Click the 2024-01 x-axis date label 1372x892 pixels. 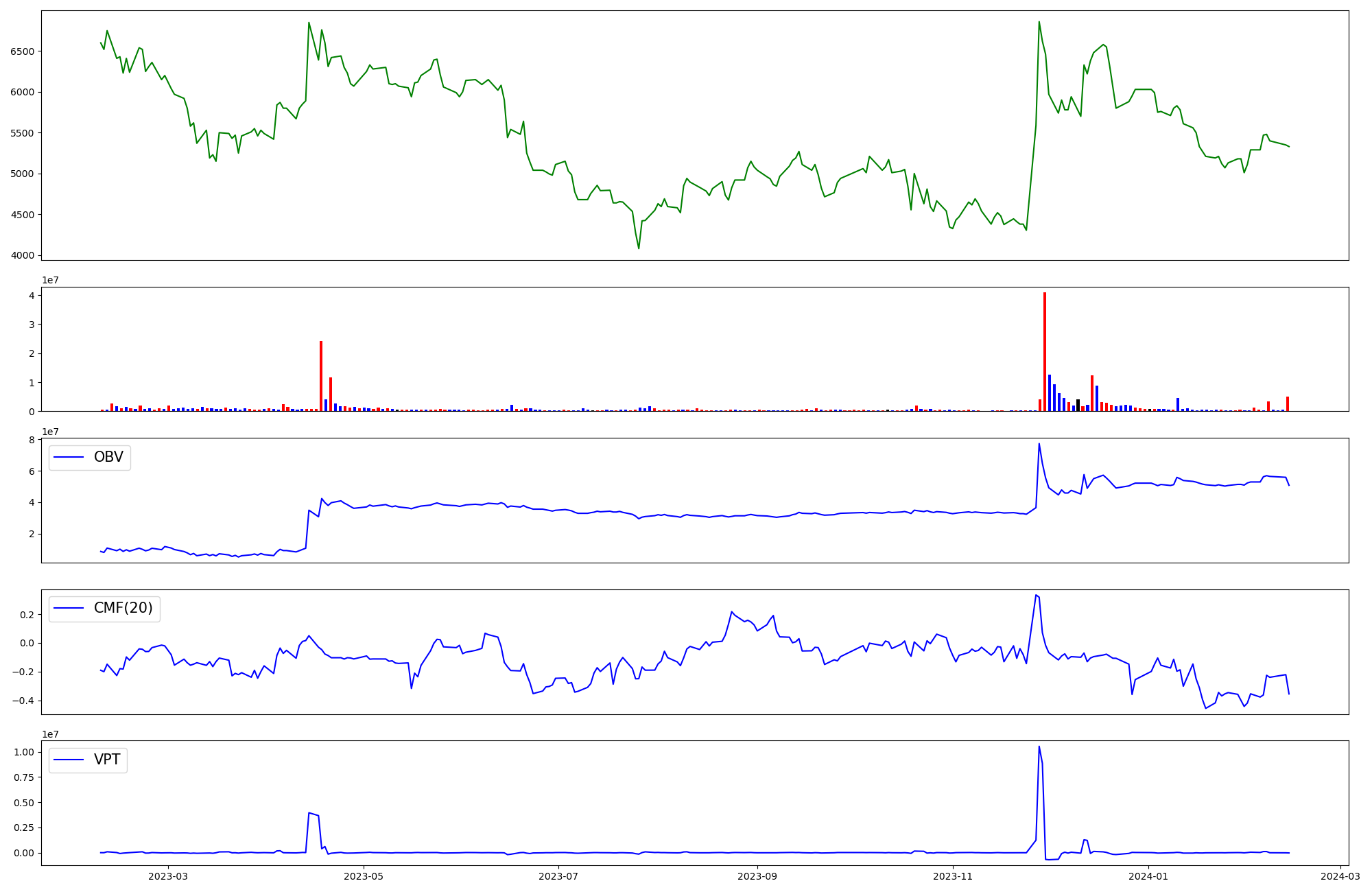pos(1148,876)
